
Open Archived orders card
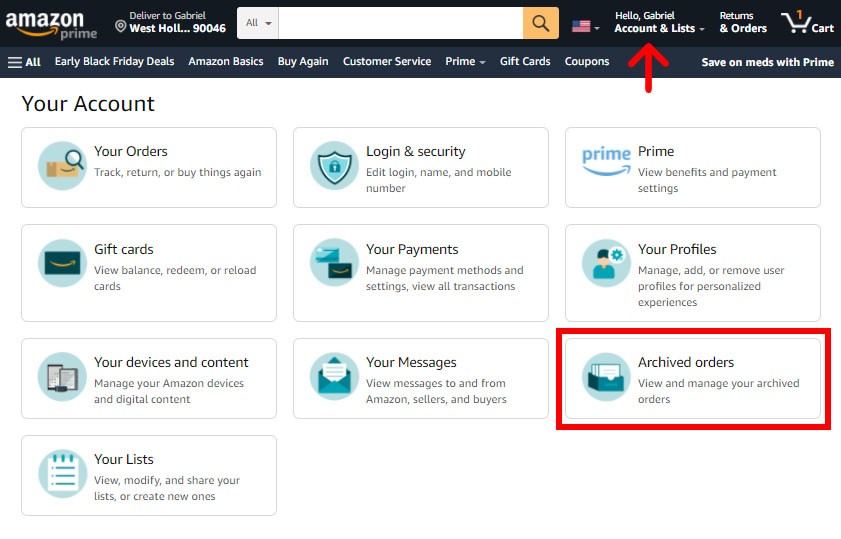pos(693,379)
